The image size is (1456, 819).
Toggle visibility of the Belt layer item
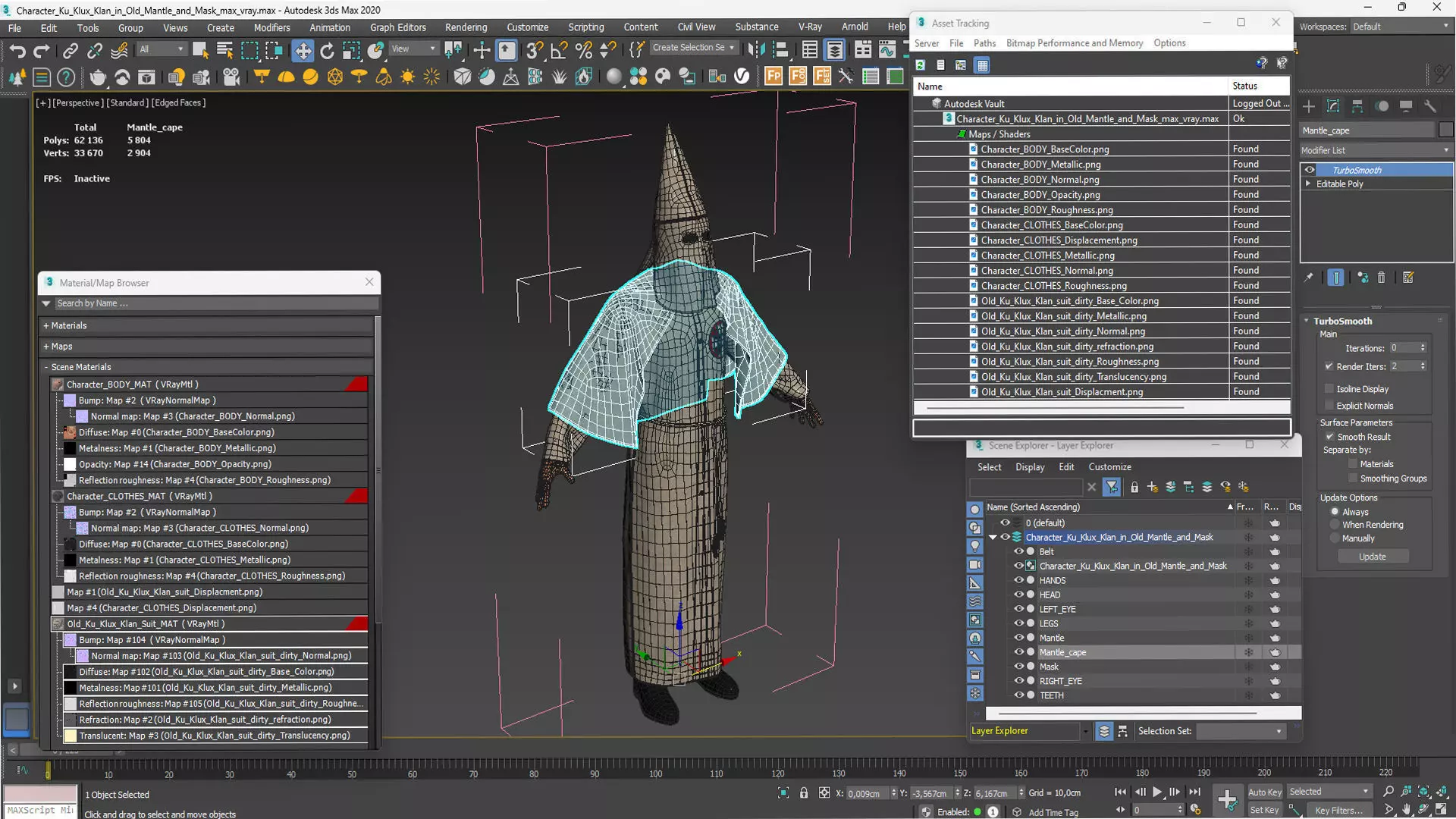coord(1018,551)
